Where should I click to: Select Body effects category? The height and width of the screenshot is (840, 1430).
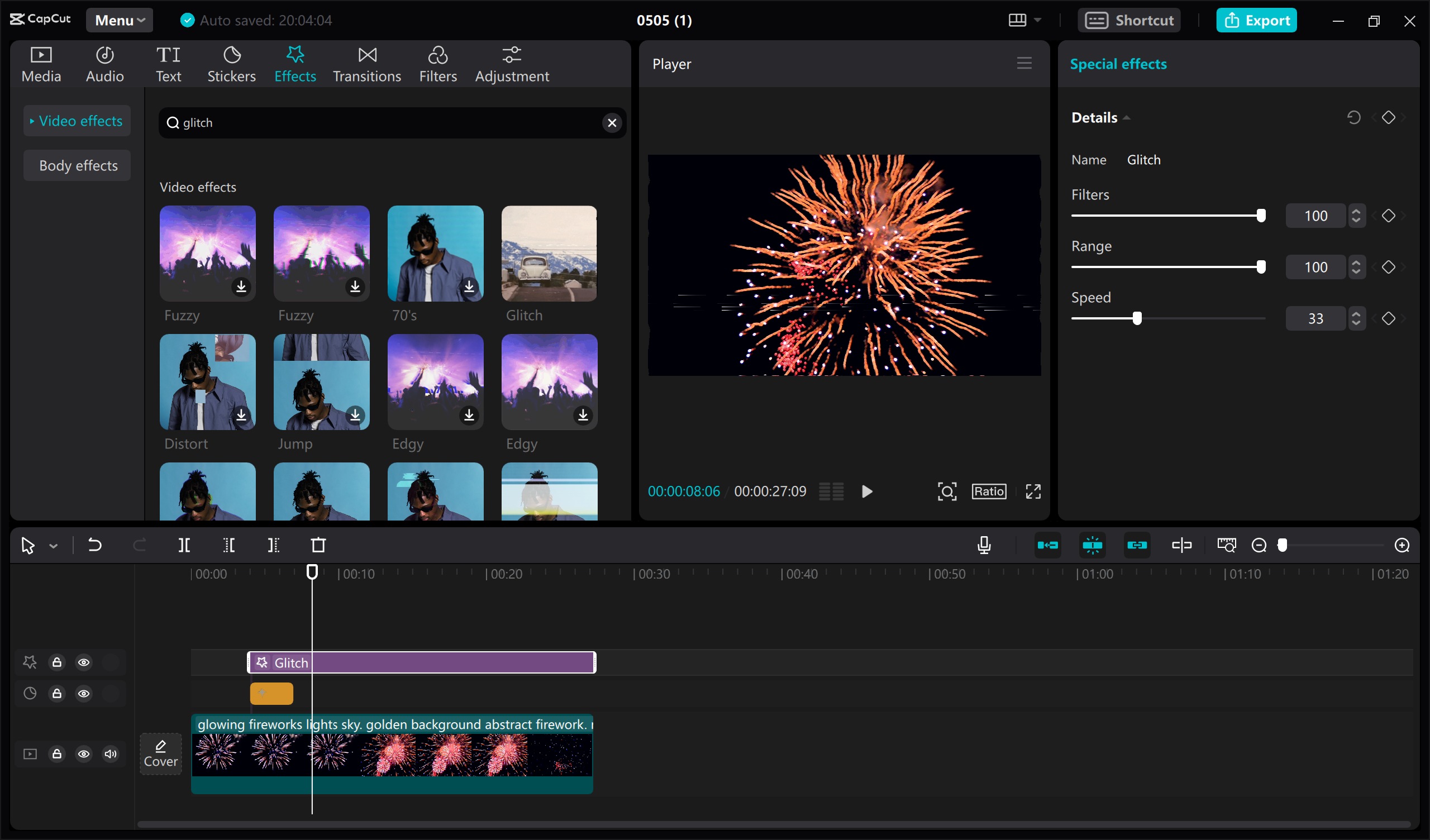(78, 166)
